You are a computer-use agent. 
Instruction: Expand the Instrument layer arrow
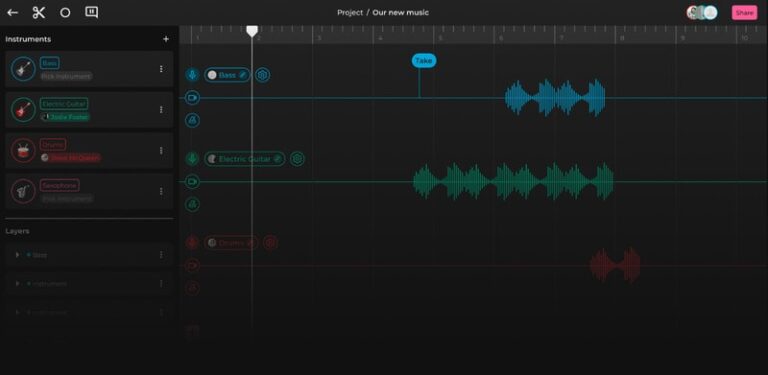tap(18, 283)
